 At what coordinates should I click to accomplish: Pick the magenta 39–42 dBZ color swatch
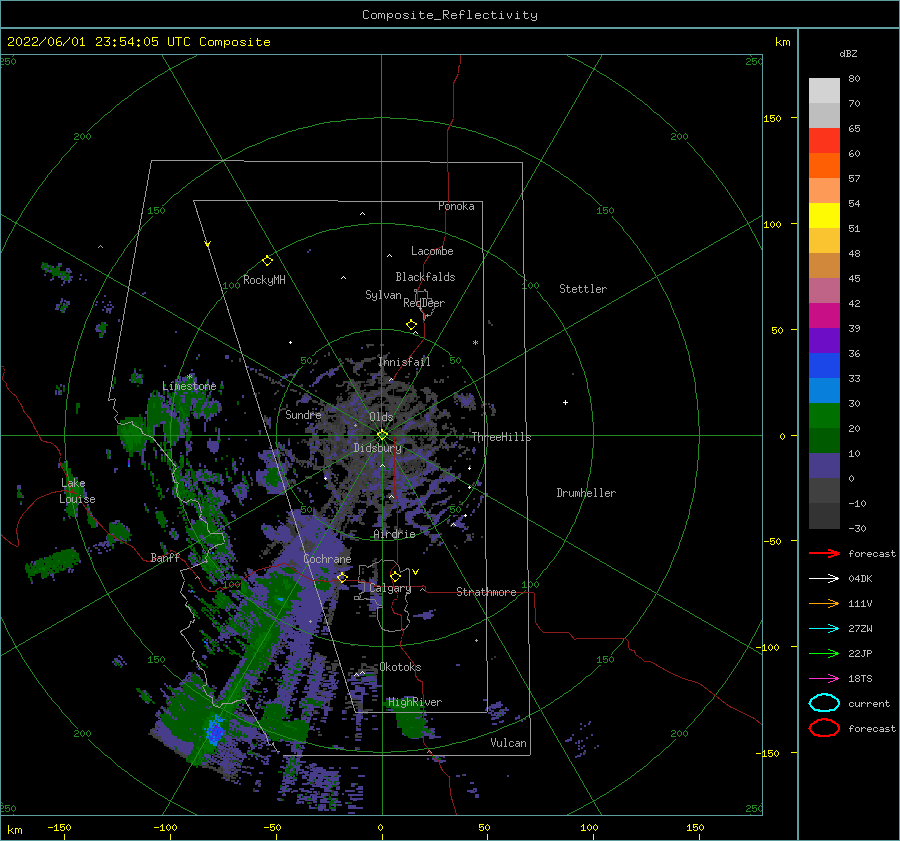click(824, 316)
